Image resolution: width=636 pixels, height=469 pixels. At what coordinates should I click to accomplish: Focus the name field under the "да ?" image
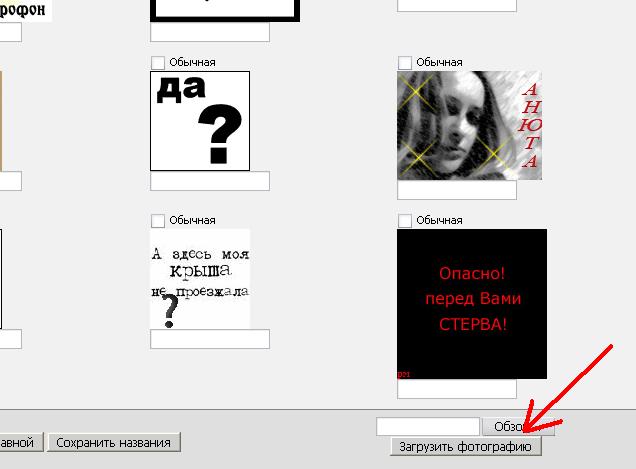pyautogui.click(x=210, y=182)
